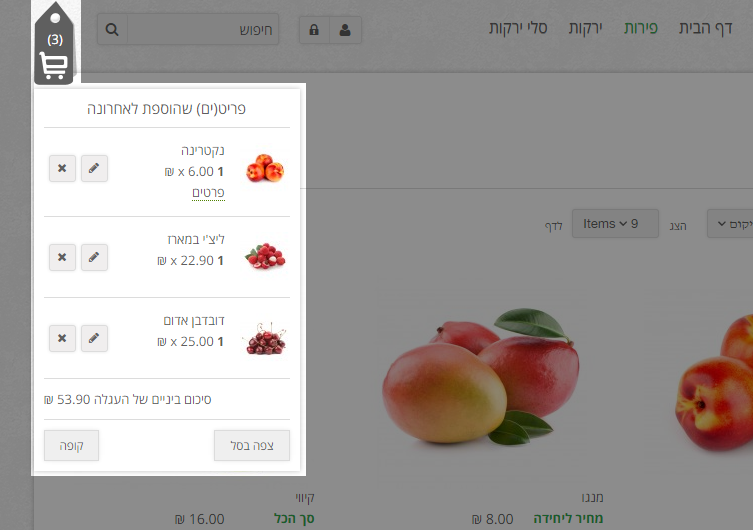The image size is (753, 530).
Task: Open the shopping cart tag icon
Action: [x=55, y=44]
